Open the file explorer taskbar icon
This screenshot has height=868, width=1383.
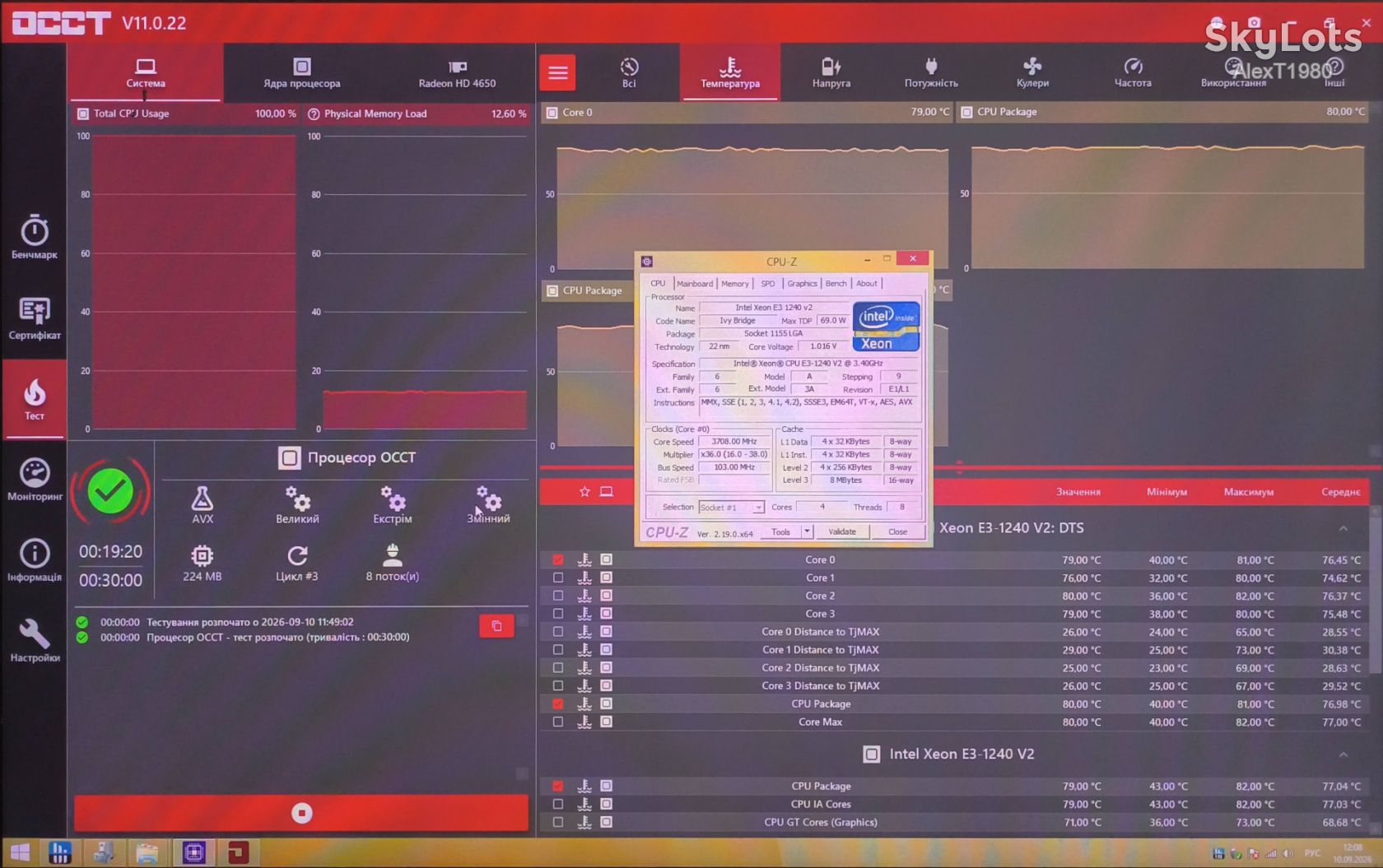(x=147, y=852)
